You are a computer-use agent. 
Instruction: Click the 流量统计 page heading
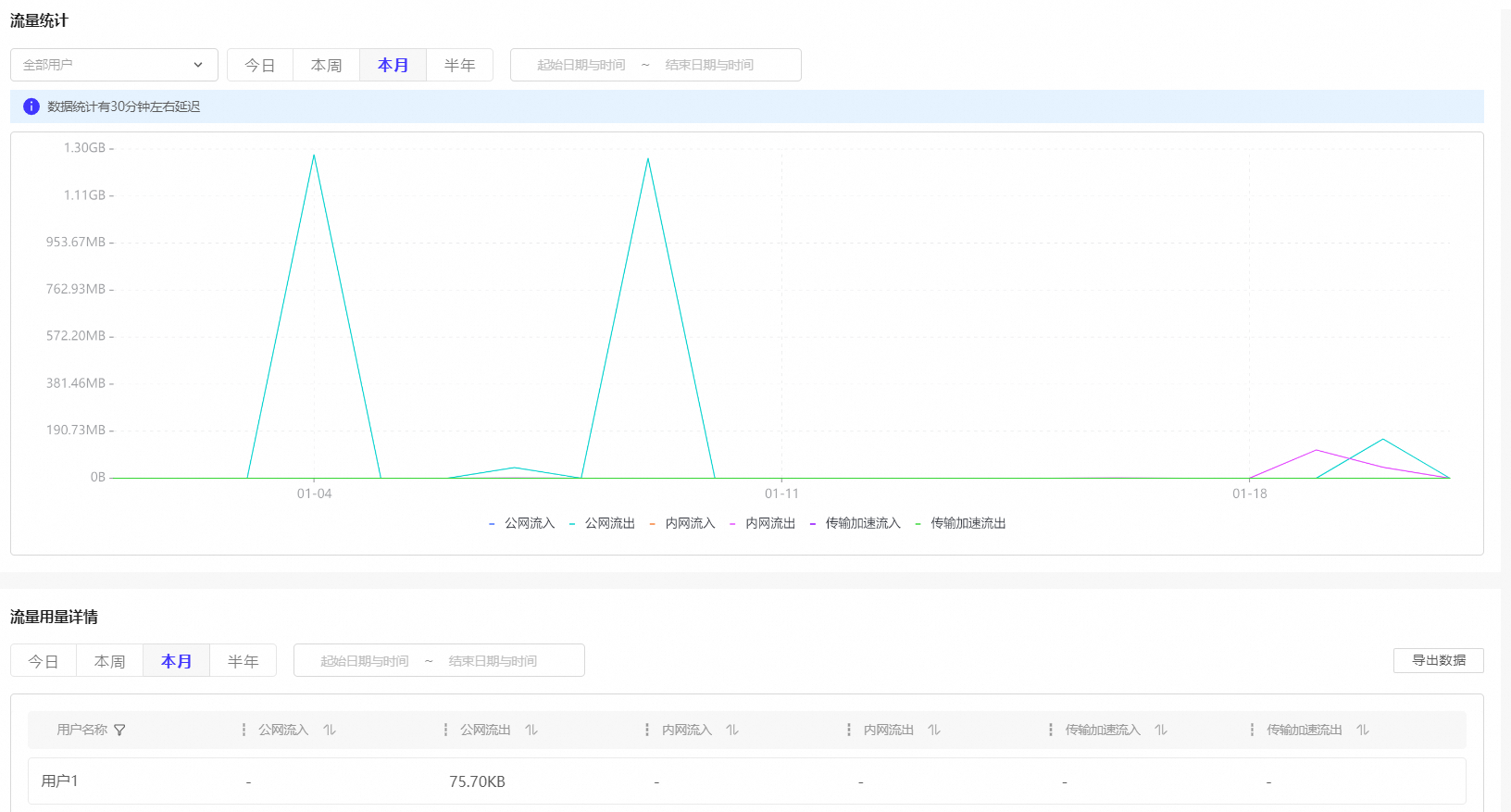(x=39, y=20)
